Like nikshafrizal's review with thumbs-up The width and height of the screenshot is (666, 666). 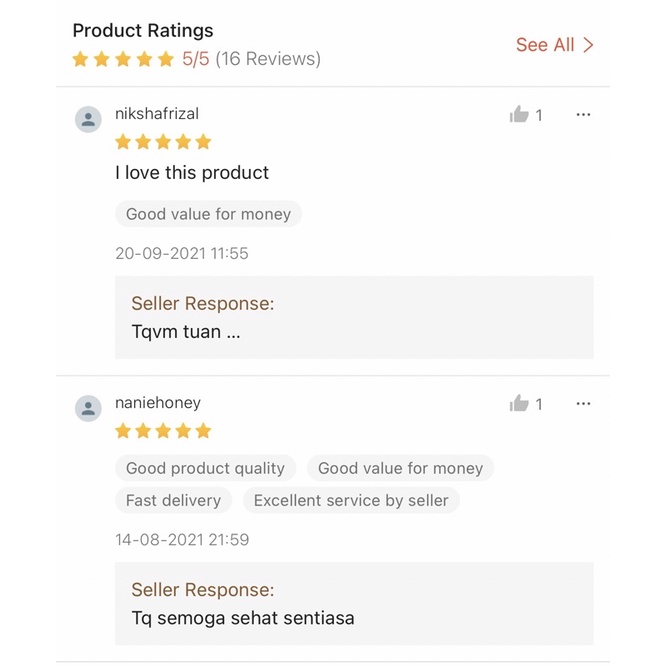(519, 115)
